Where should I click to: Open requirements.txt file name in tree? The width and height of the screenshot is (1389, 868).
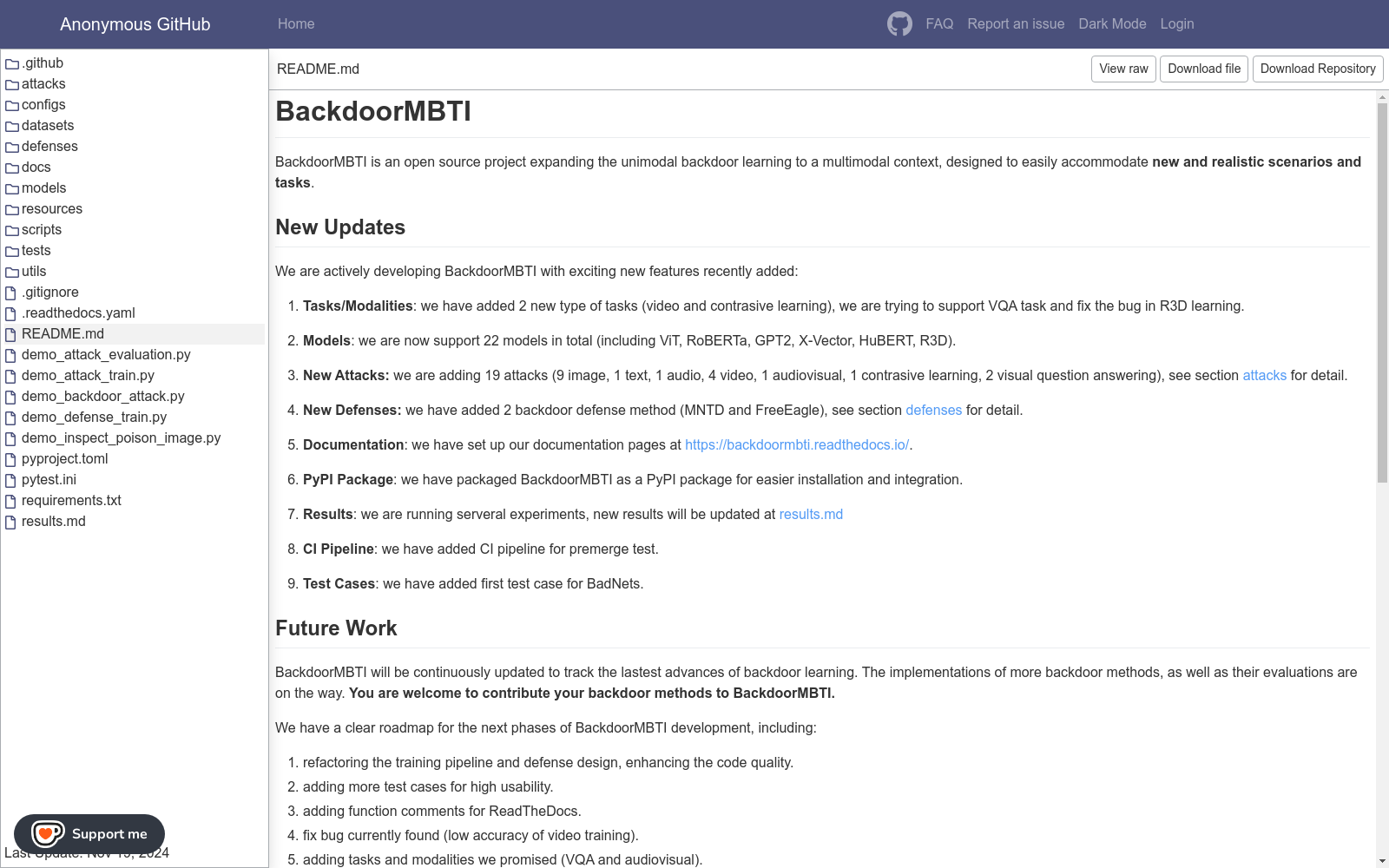tap(71, 501)
